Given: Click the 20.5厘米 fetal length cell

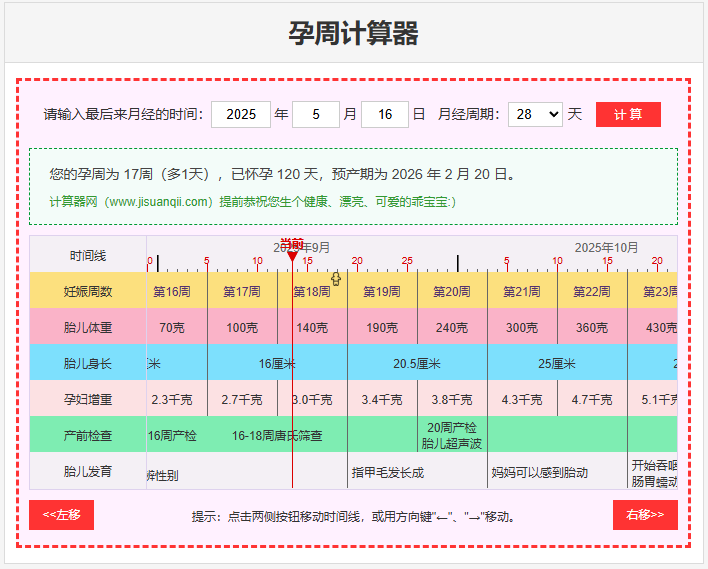Looking at the screenshot, I should (x=417, y=363).
